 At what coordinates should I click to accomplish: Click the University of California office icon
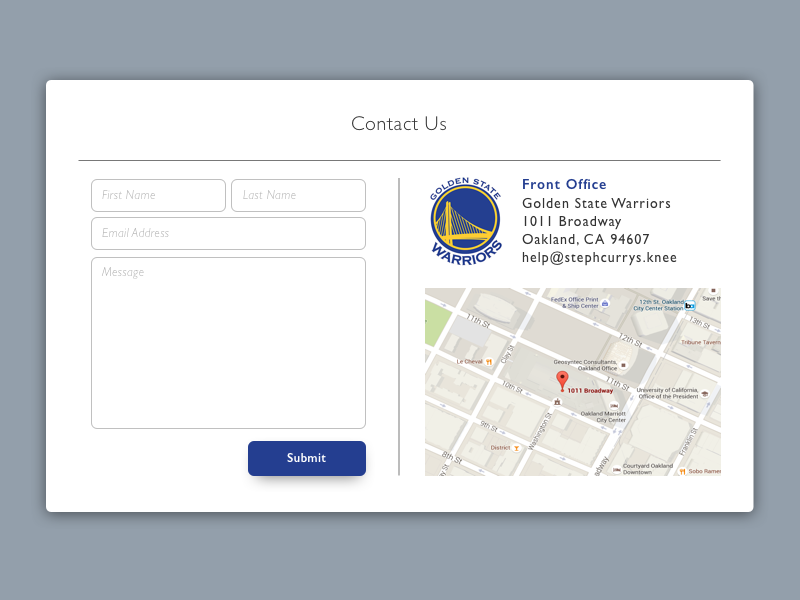(x=705, y=394)
